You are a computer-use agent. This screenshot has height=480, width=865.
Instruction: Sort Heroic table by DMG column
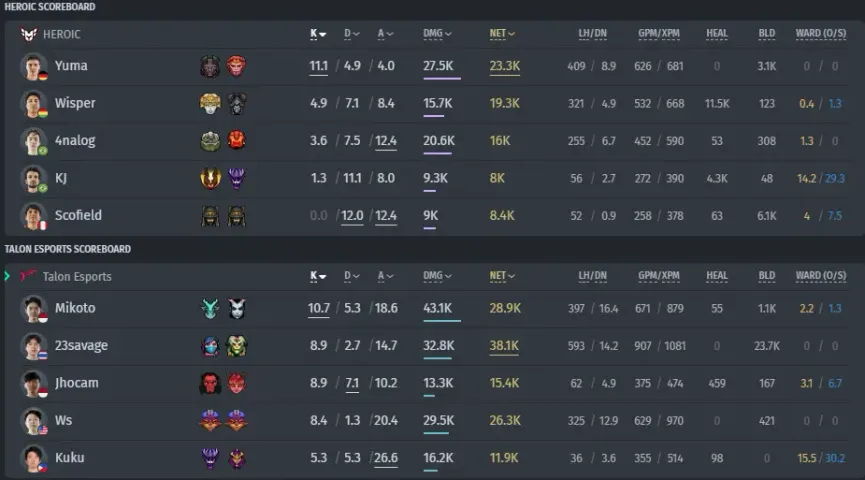[437, 34]
